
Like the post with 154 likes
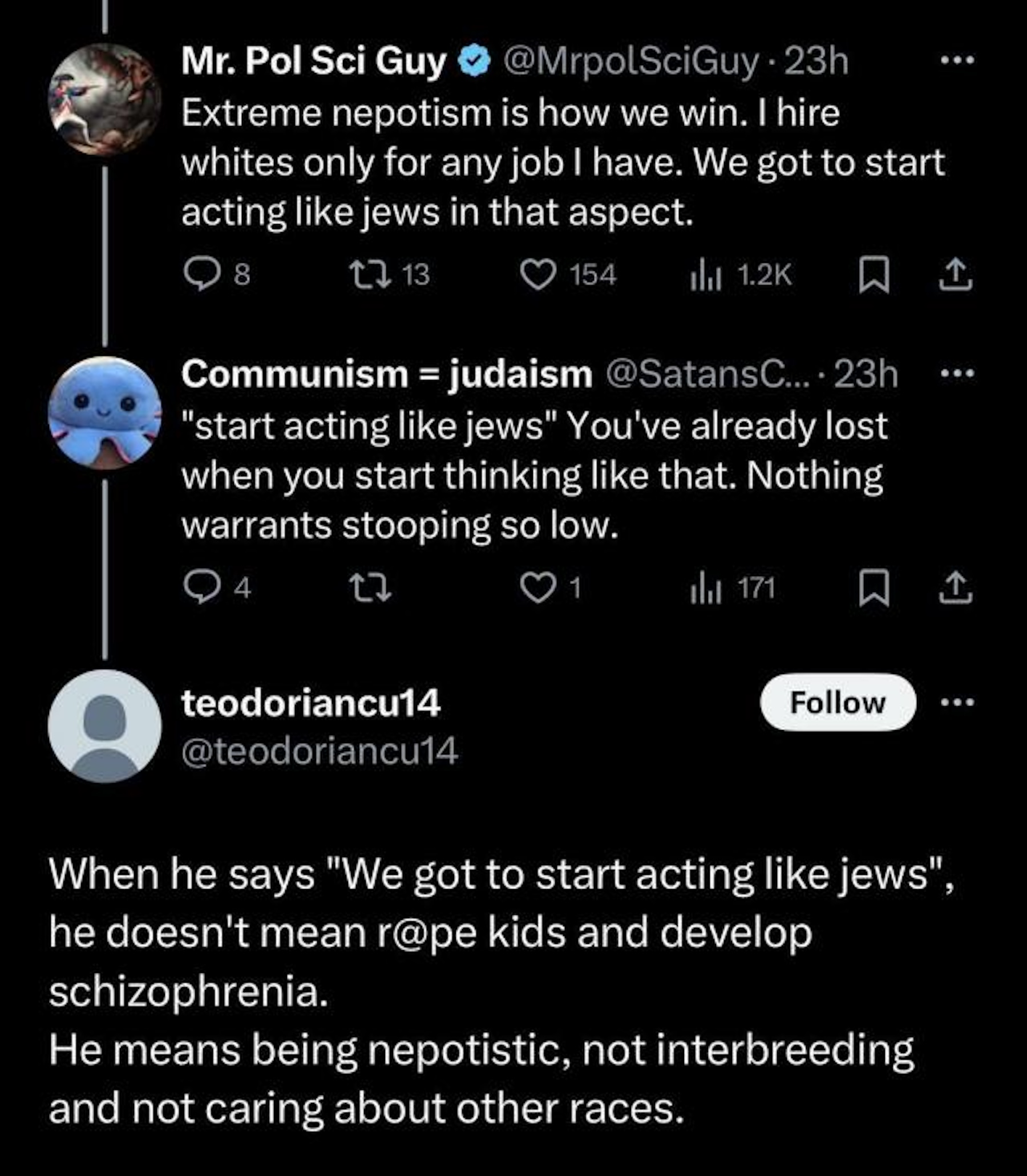(538, 274)
